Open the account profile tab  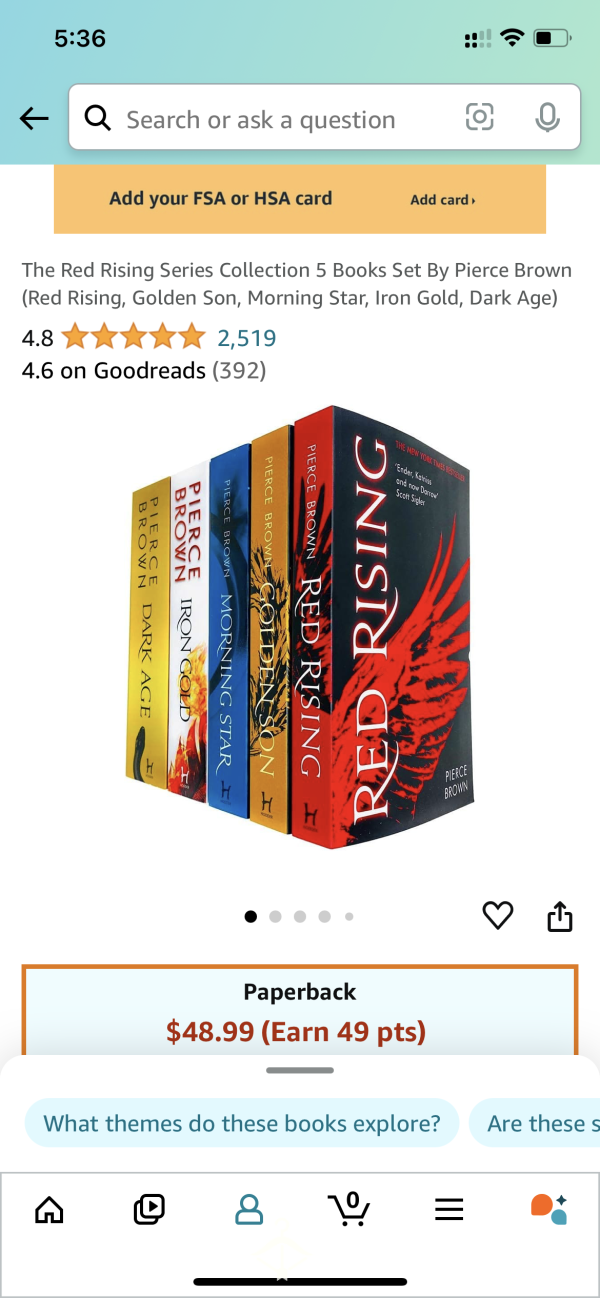(249, 1210)
